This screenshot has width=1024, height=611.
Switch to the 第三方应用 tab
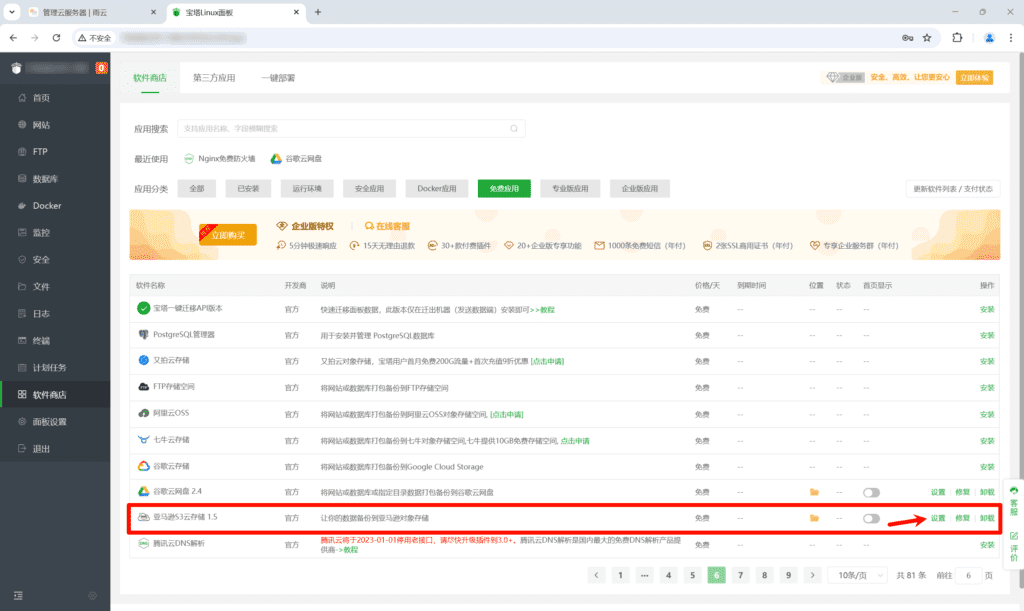(x=214, y=78)
